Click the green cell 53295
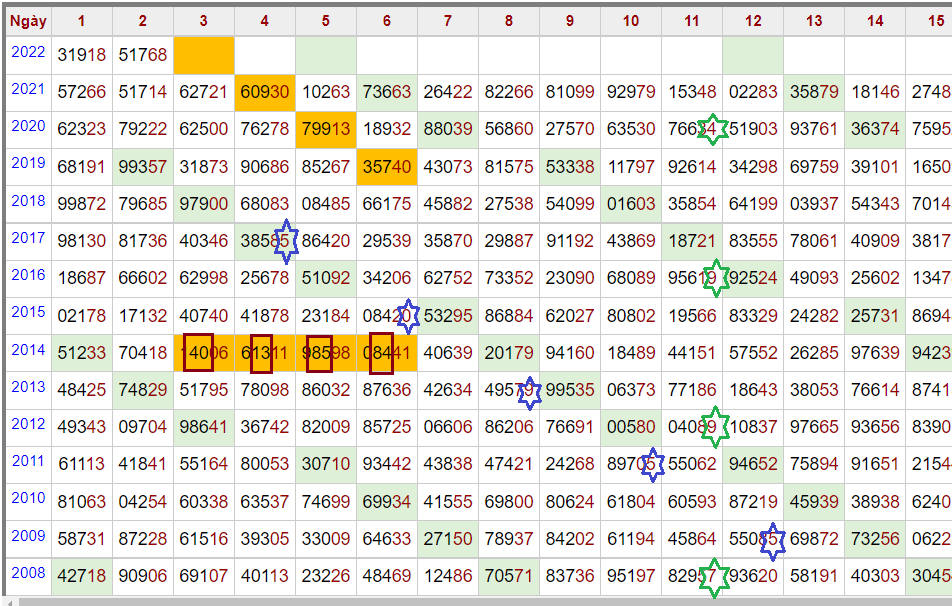The height and width of the screenshot is (606, 952). [x=447, y=316]
